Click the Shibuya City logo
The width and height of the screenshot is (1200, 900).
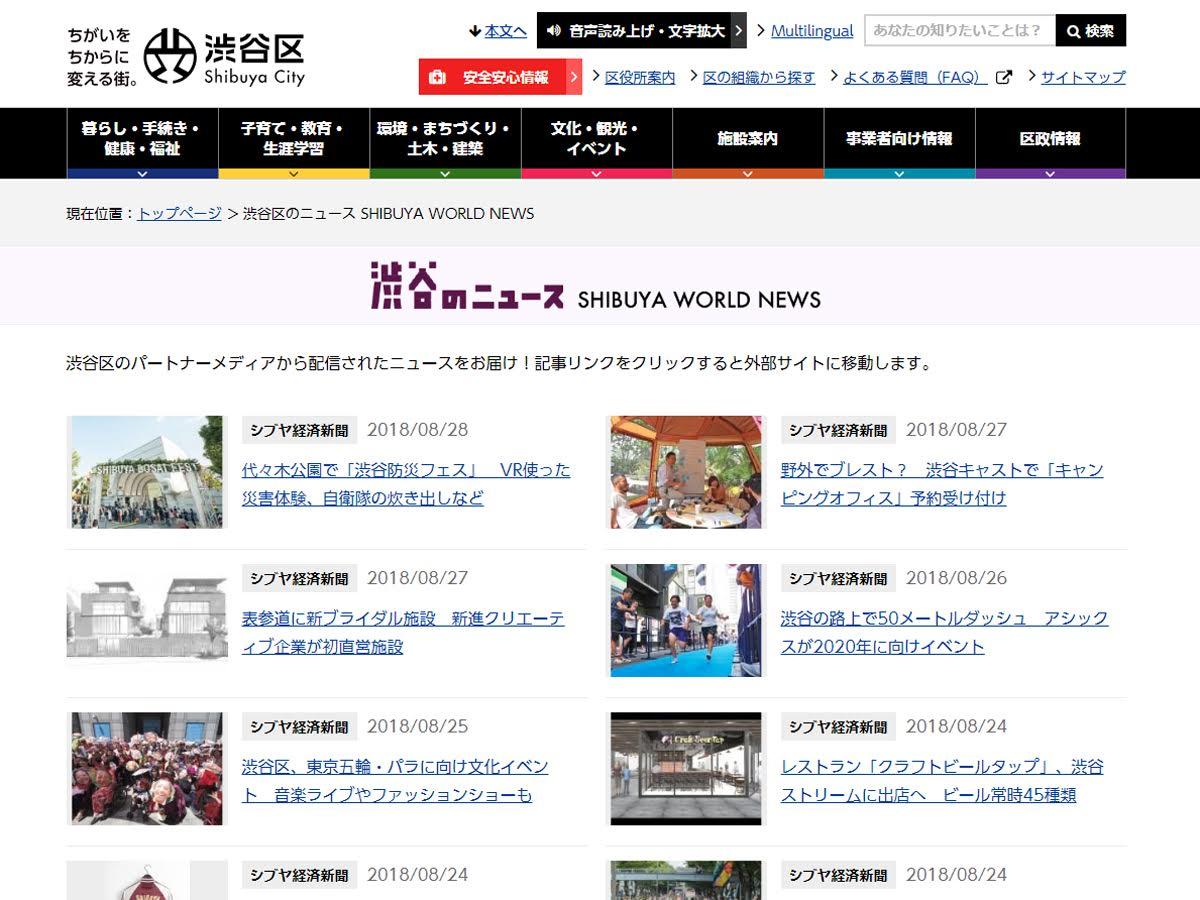click(186, 57)
